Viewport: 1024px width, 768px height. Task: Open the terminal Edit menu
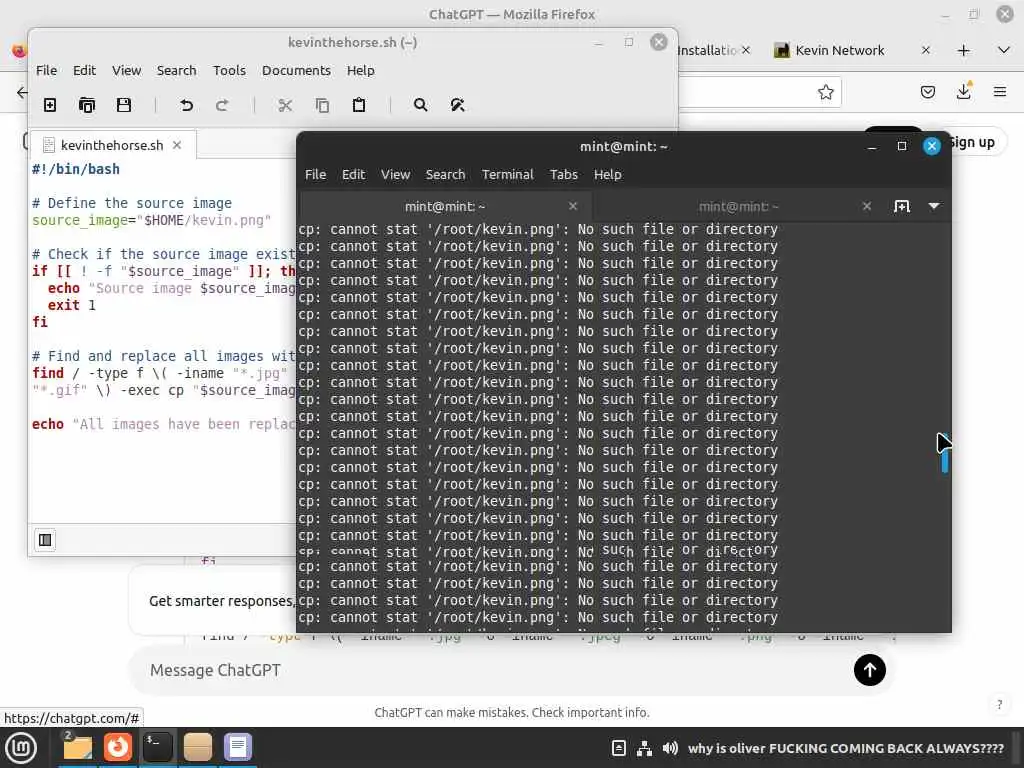[x=353, y=174]
